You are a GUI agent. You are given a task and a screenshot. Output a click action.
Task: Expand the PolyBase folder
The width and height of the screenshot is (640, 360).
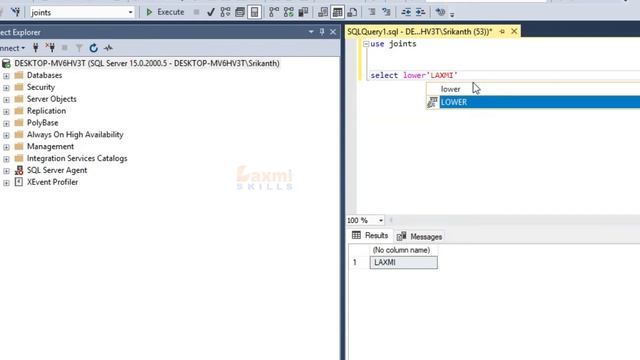(x=6, y=123)
